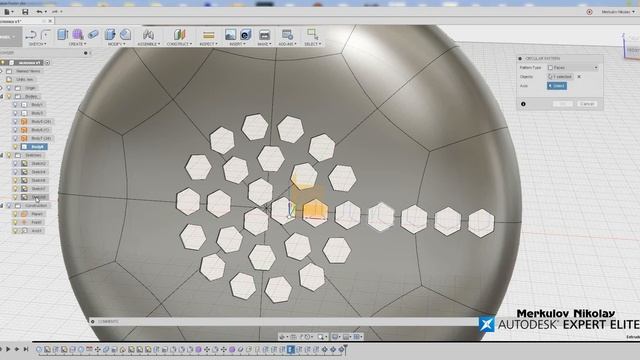Click the Zoom icon in navigation bar
The height and width of the screenshot is (360, 640).
pos(321,337)
